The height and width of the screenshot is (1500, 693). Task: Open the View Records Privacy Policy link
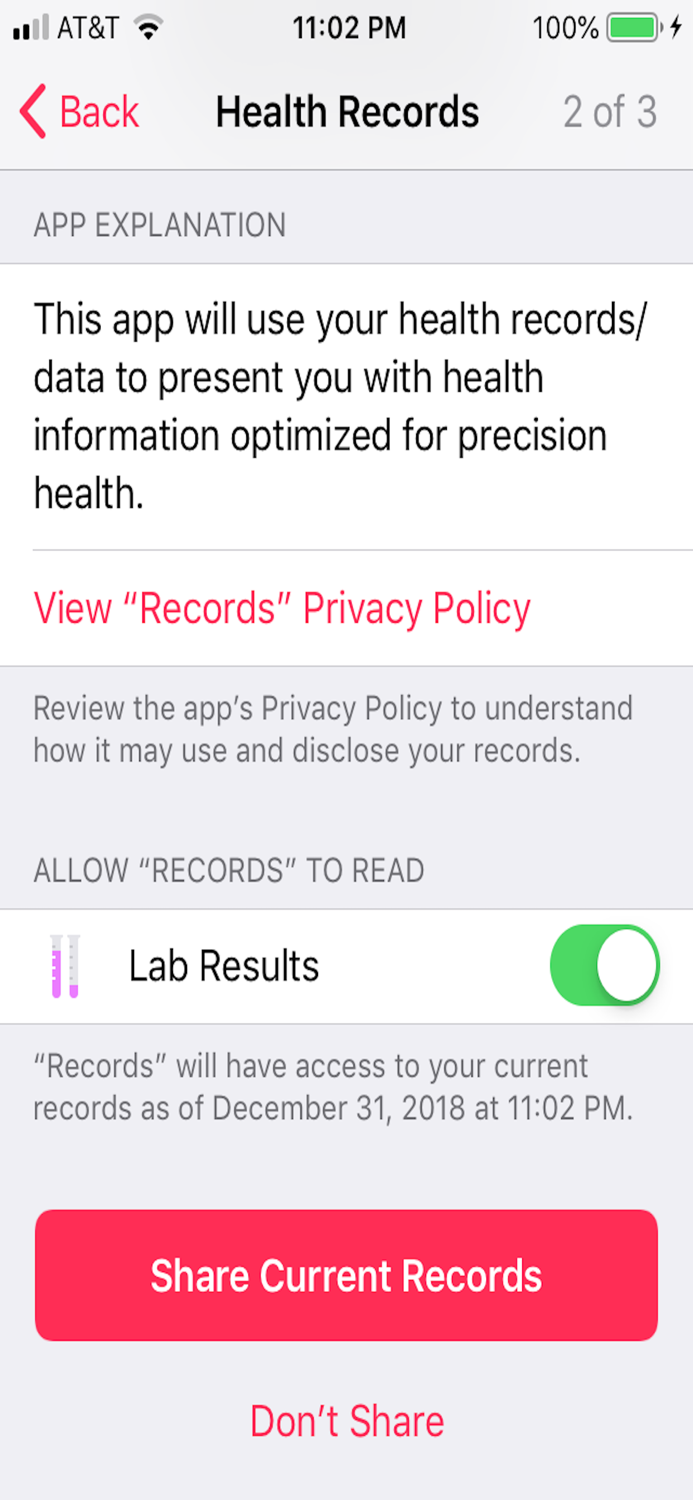point(281,608)
